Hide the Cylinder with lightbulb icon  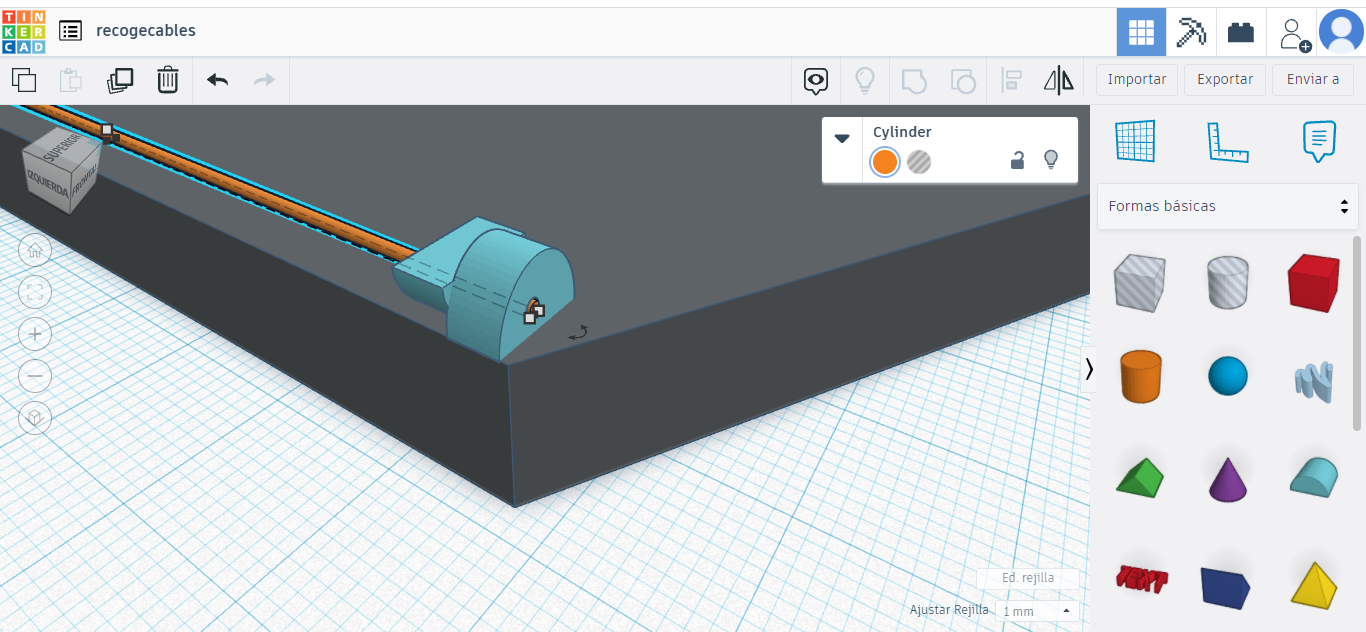click(1051, 160)
